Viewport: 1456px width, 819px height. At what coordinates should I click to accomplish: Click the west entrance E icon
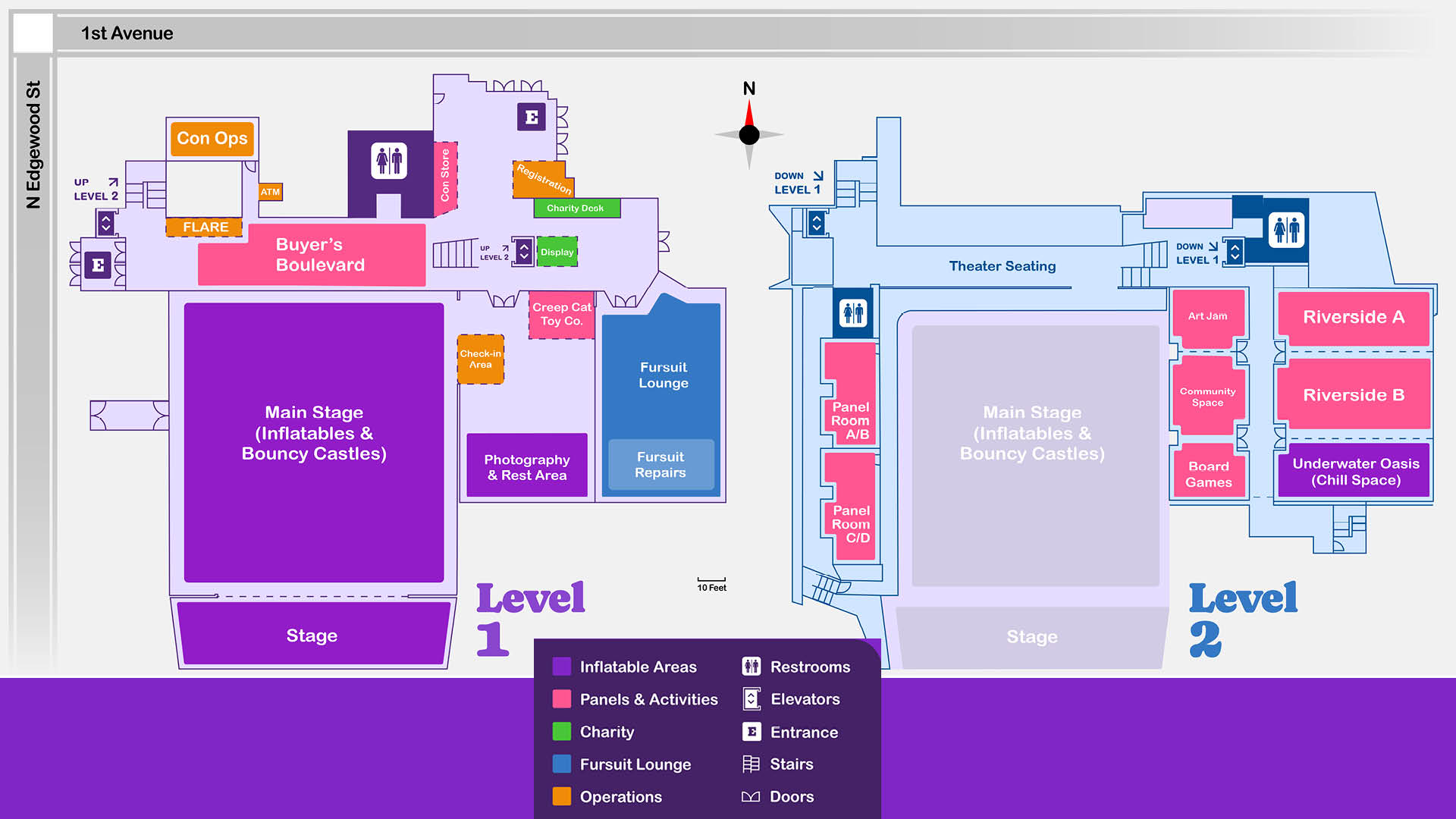98,265
